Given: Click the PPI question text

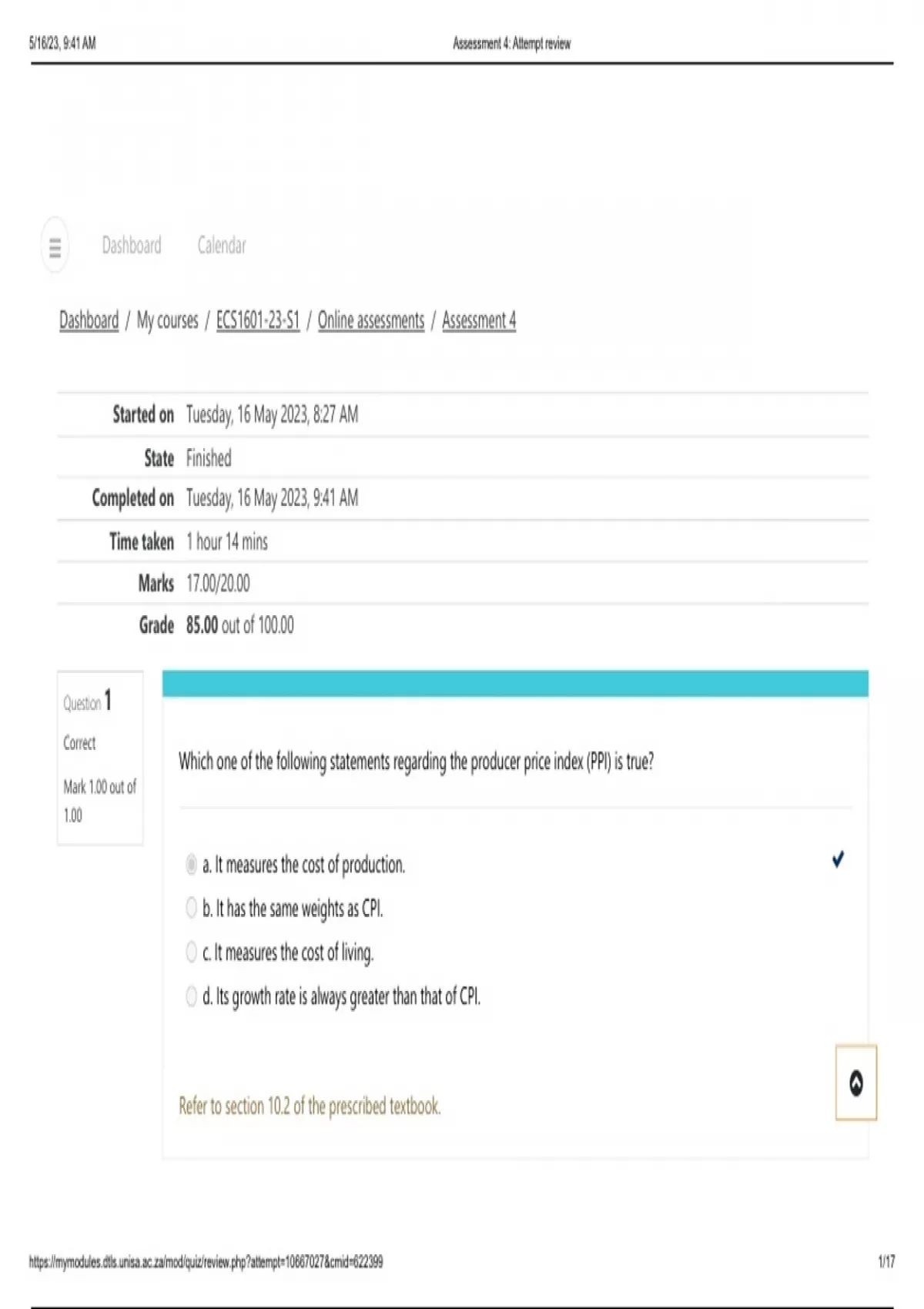Looking at the screenshot, I should point(416,762).
